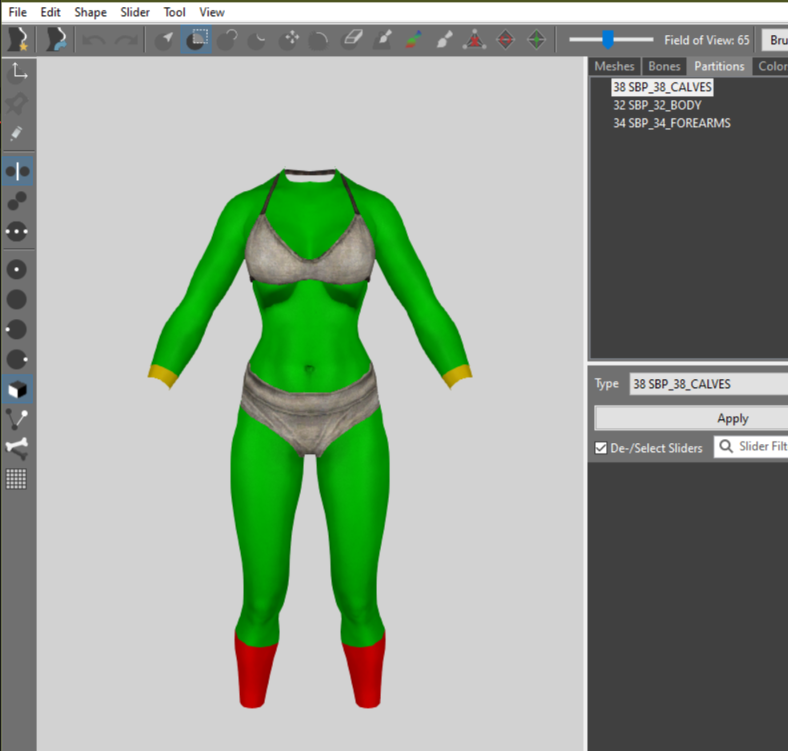The image size is (788, 751).
Task: Choose the Collapse Vertex tool
Action: click(475, 39)
